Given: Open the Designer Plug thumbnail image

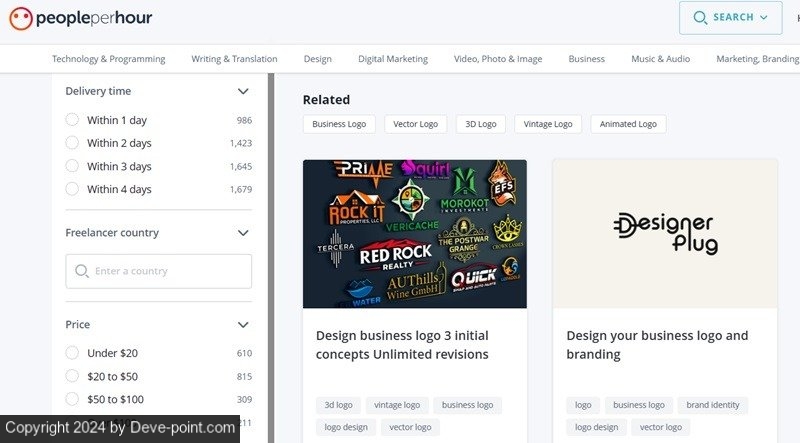Looking at the screenshot, I should (x=664, y=233).
